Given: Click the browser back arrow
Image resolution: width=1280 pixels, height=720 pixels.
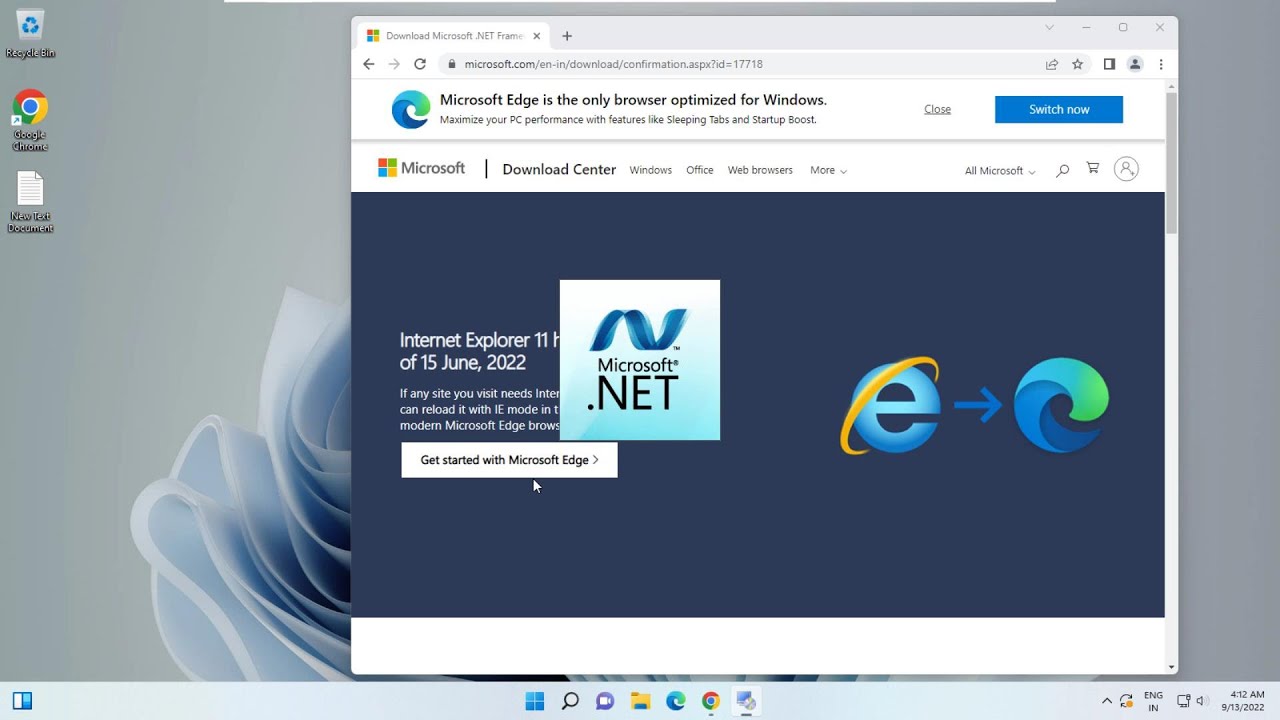Looking at the screenshot, I should point(368,64).
